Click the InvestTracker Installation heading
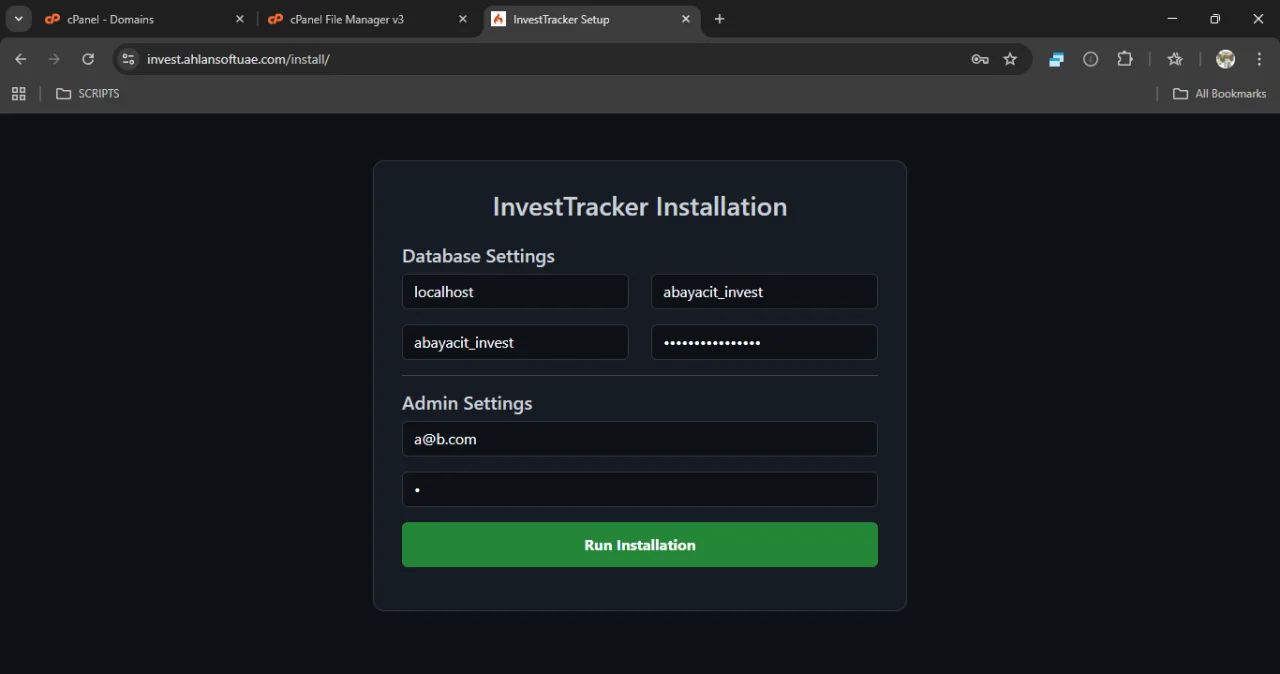Viewport: 1280px width, 674px height. pos(640,206)
